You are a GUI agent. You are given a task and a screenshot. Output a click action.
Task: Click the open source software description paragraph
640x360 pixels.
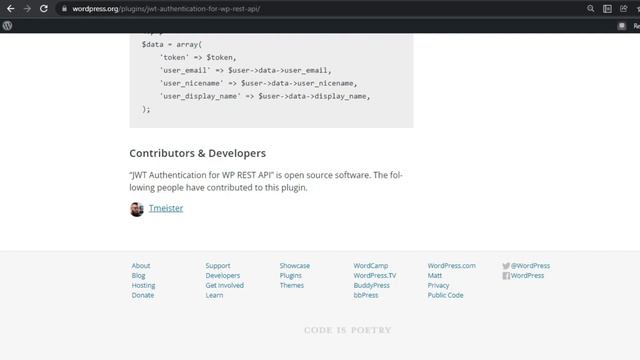[266, 181]
